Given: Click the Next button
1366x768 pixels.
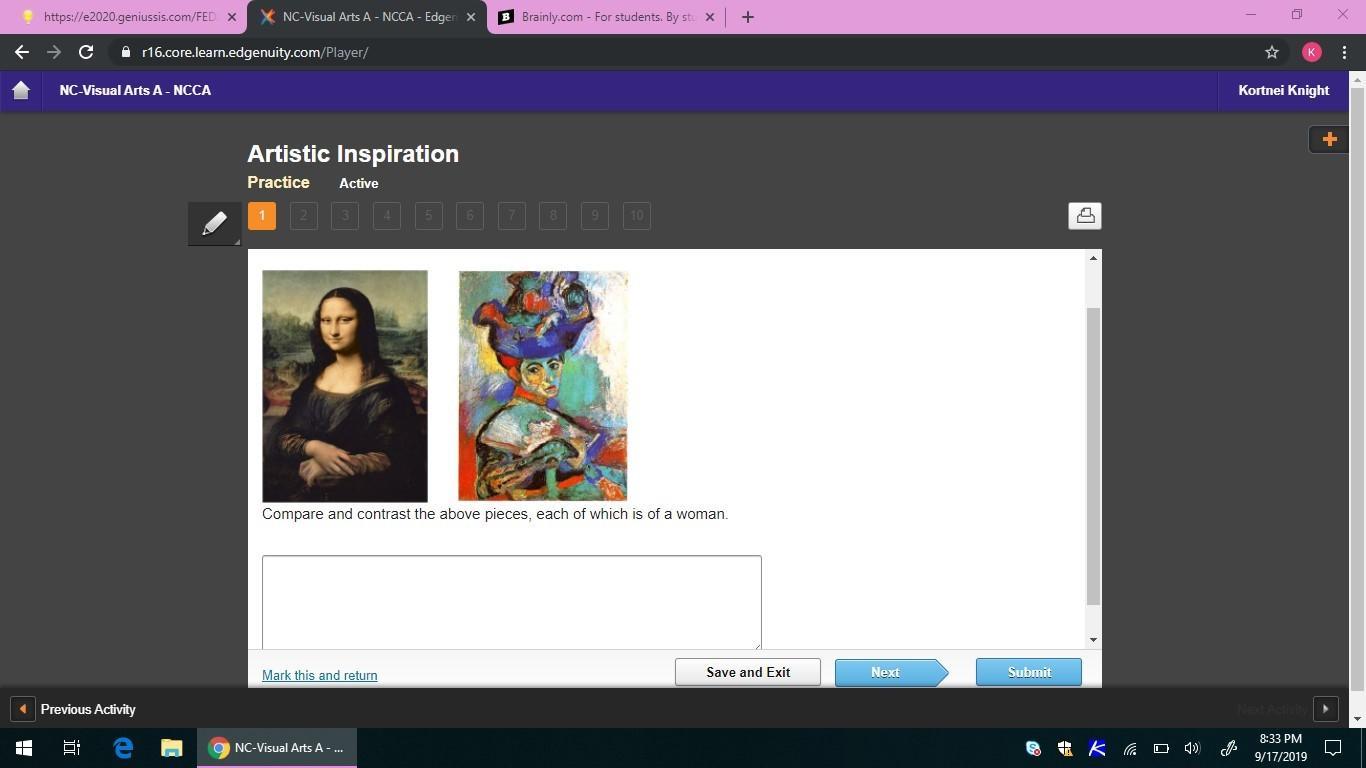Looking at the screenshot, I should click(890, 672).
